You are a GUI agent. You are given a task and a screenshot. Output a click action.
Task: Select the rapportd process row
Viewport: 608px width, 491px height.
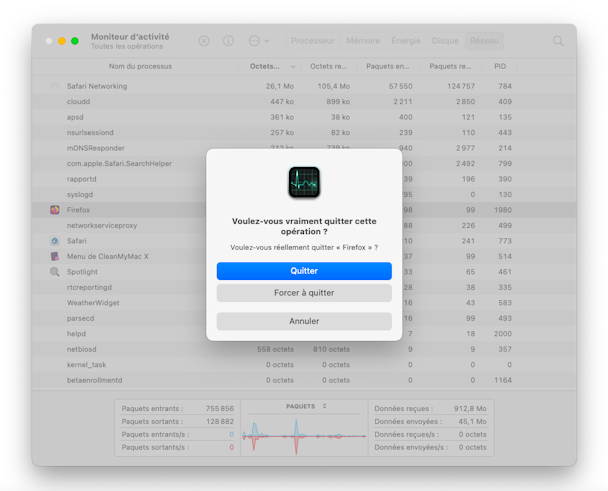[304, 179]
